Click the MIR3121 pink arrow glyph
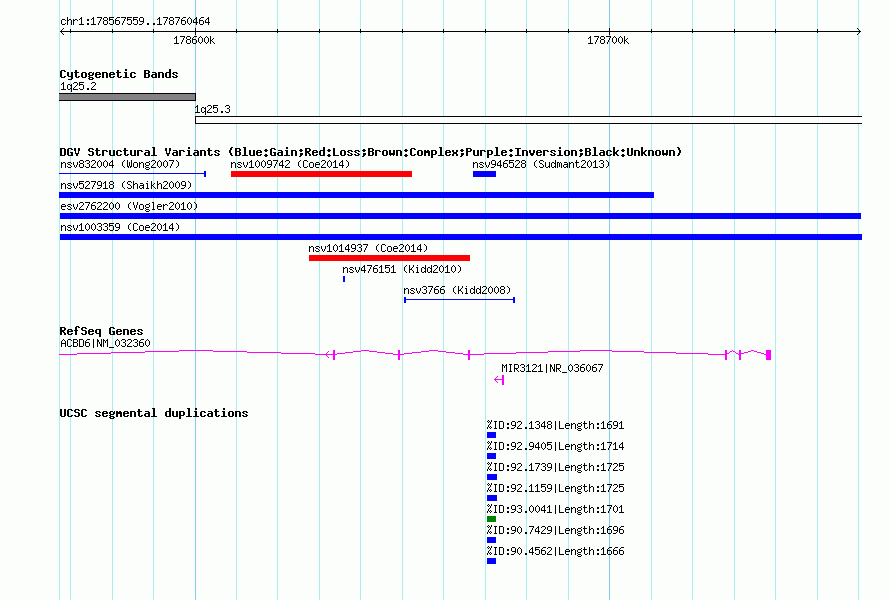890x600 pixels. (x=499, y=380)
